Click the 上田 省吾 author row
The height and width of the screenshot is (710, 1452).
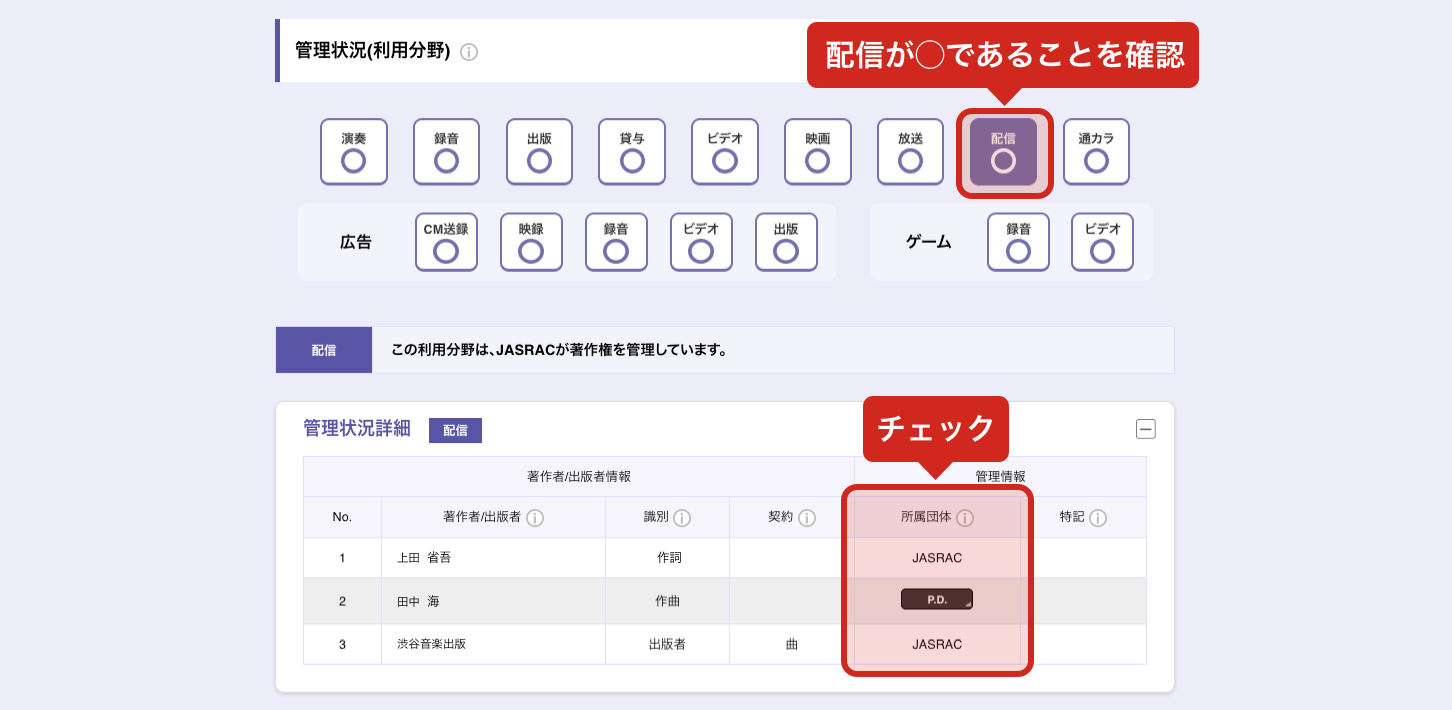click(424, 558)
